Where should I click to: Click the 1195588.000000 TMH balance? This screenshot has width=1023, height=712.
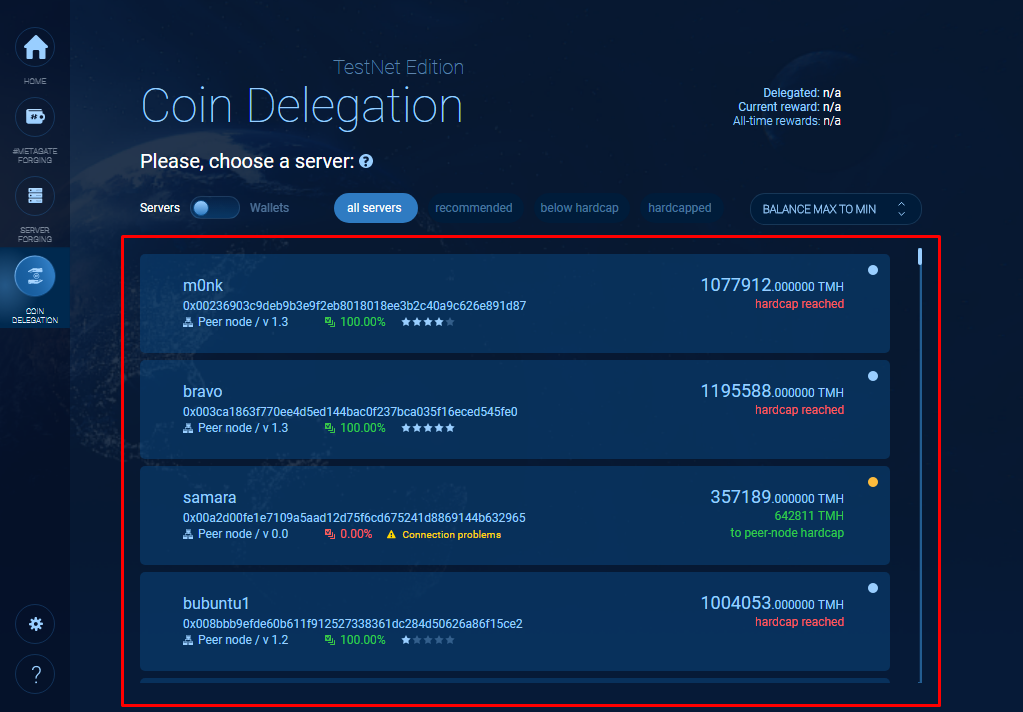tap(772, 391)
